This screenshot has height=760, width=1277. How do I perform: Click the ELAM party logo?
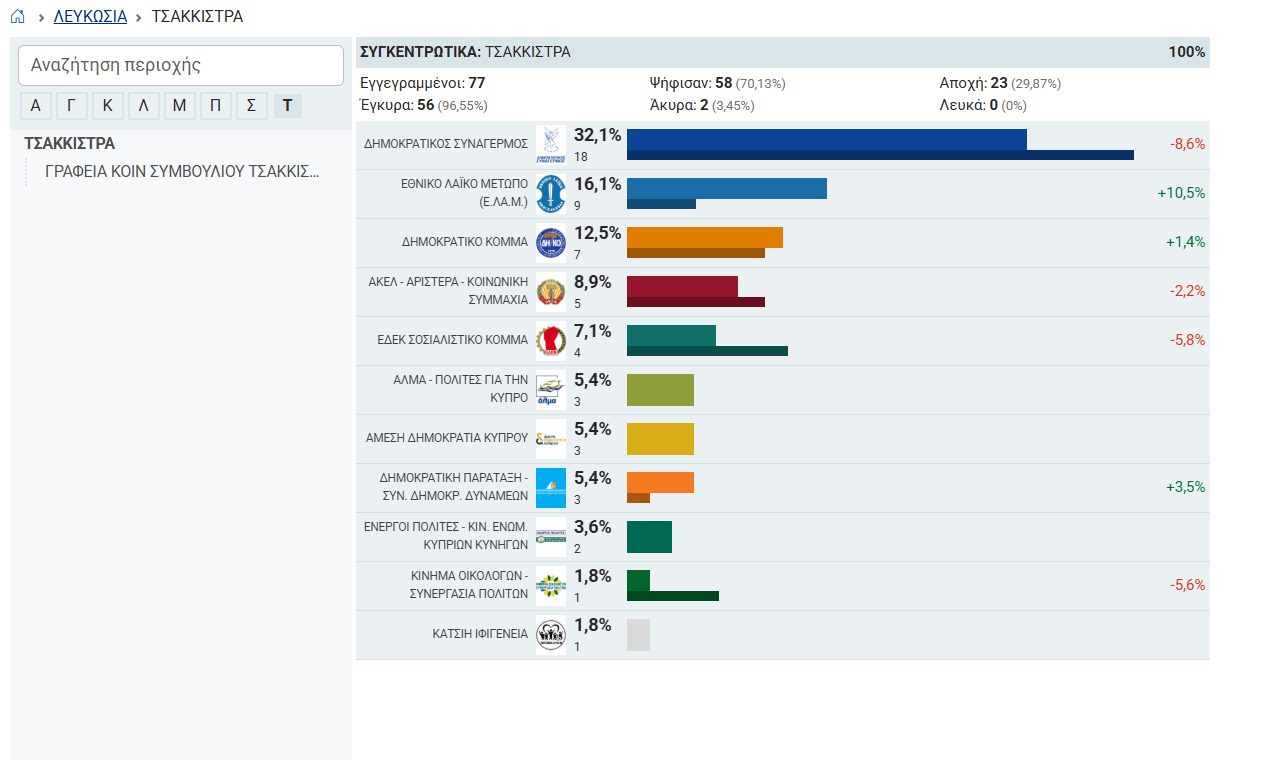tap(551, 193)
